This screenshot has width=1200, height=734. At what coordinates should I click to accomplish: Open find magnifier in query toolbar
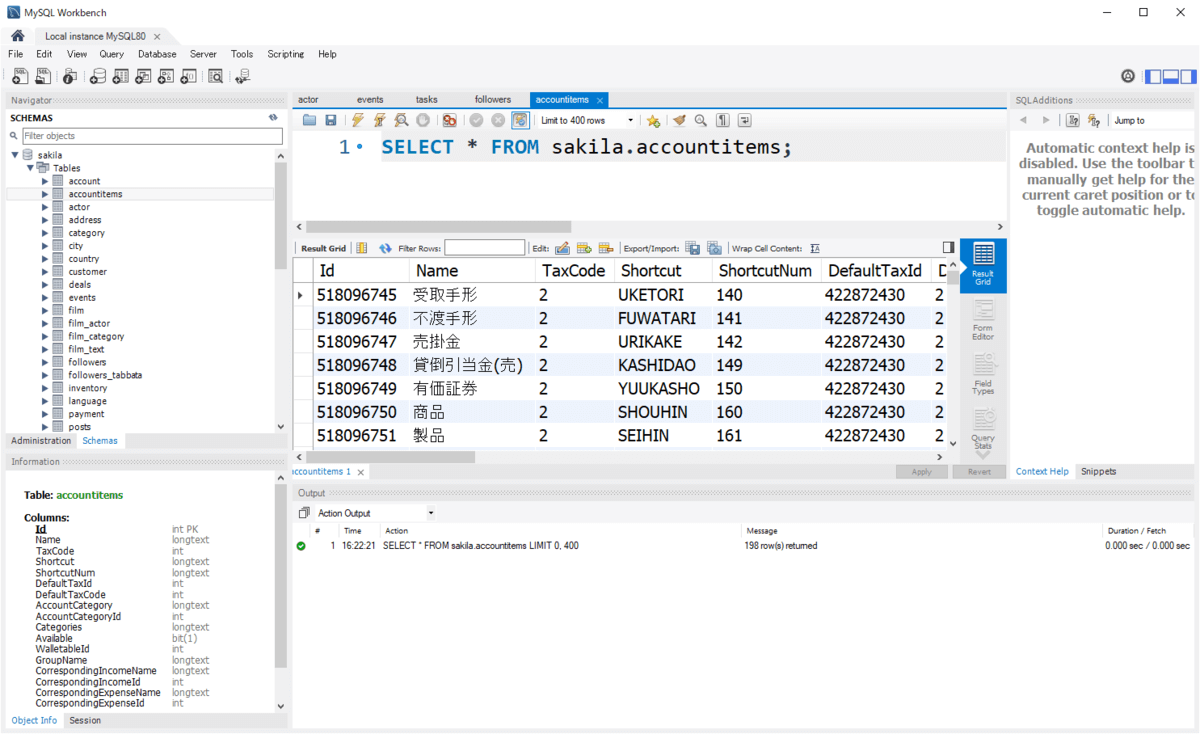pos(701,120)
